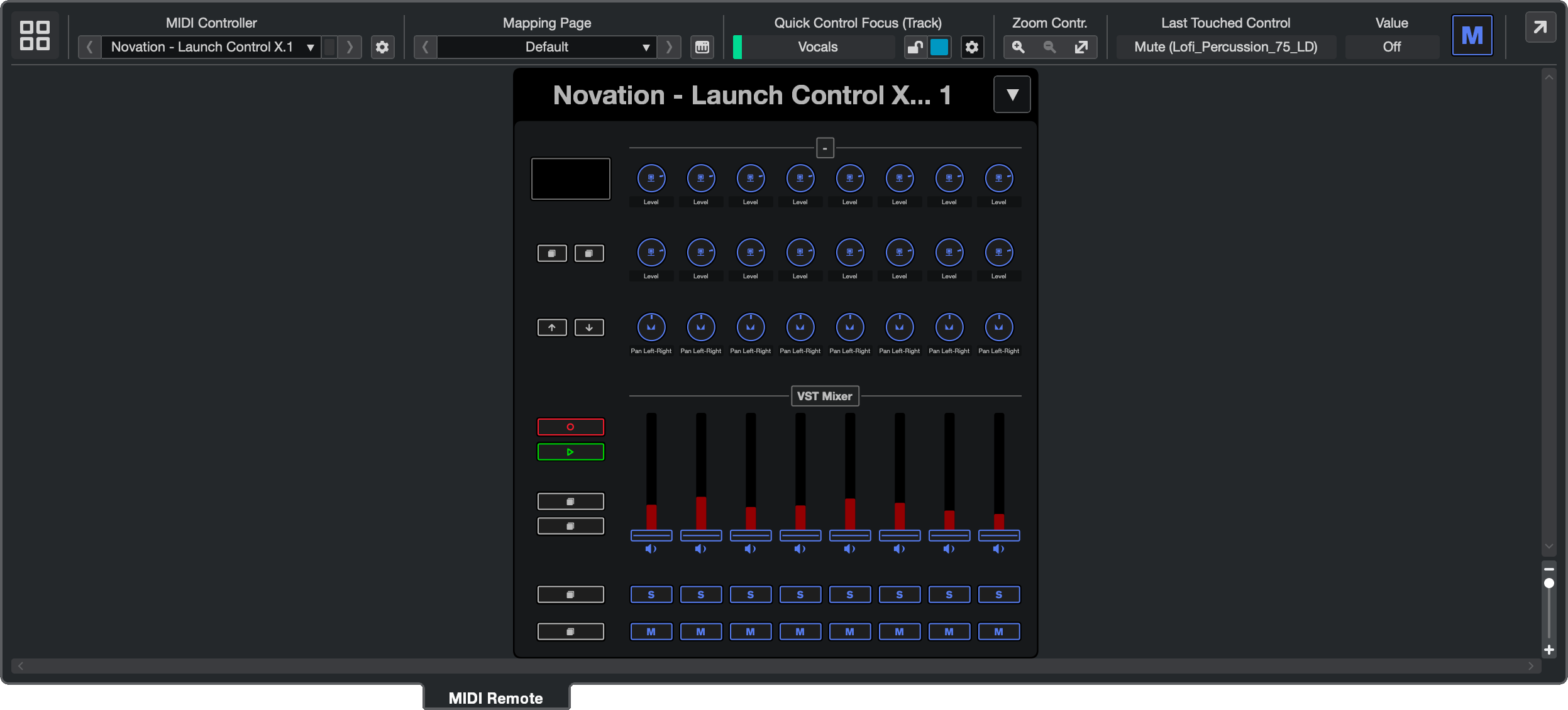The height and width of the screenshot is (710, 1568).
Task: Select last Pan Left-Right knob
Action: [999, 327]
